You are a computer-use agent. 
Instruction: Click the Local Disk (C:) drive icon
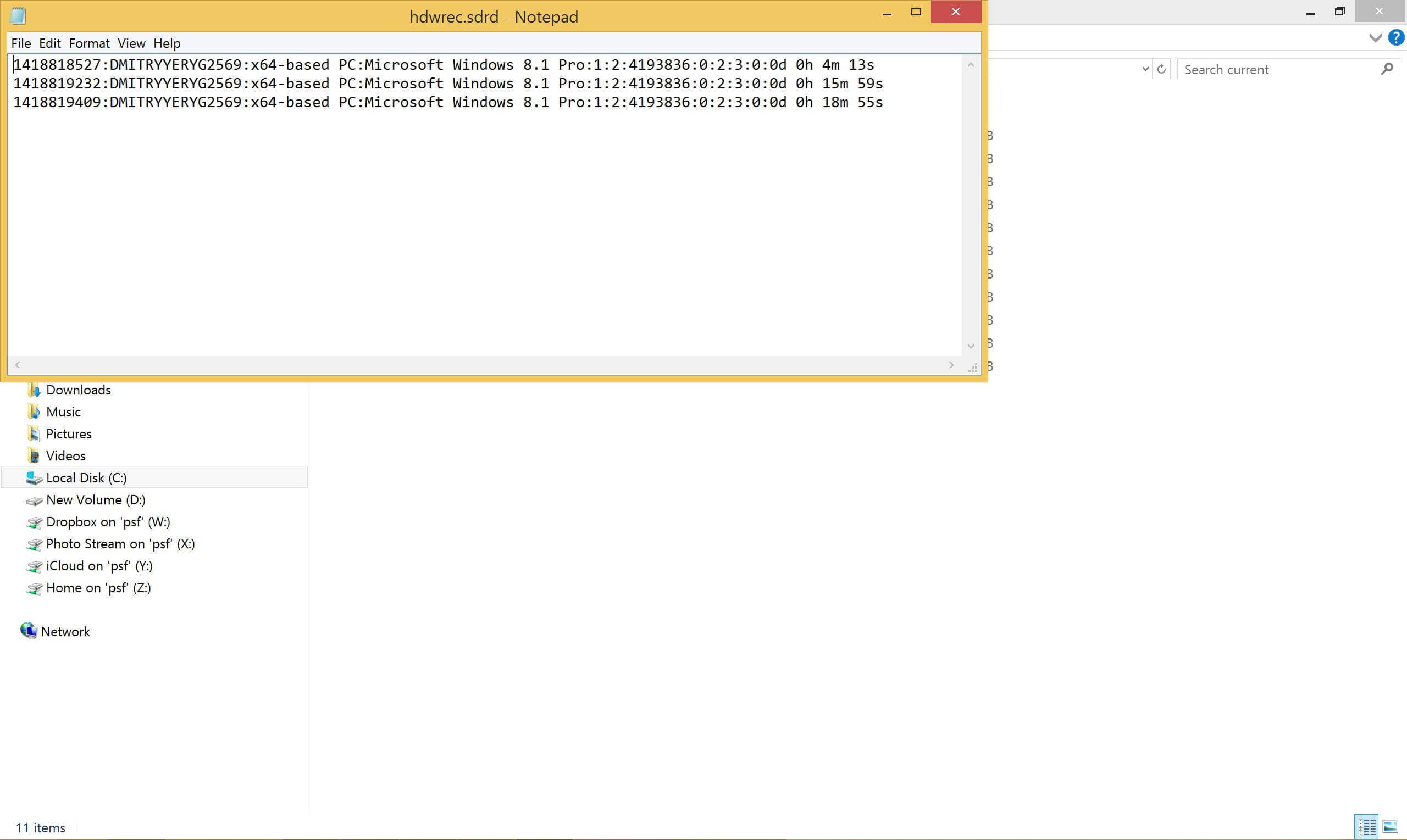point(34,479)
